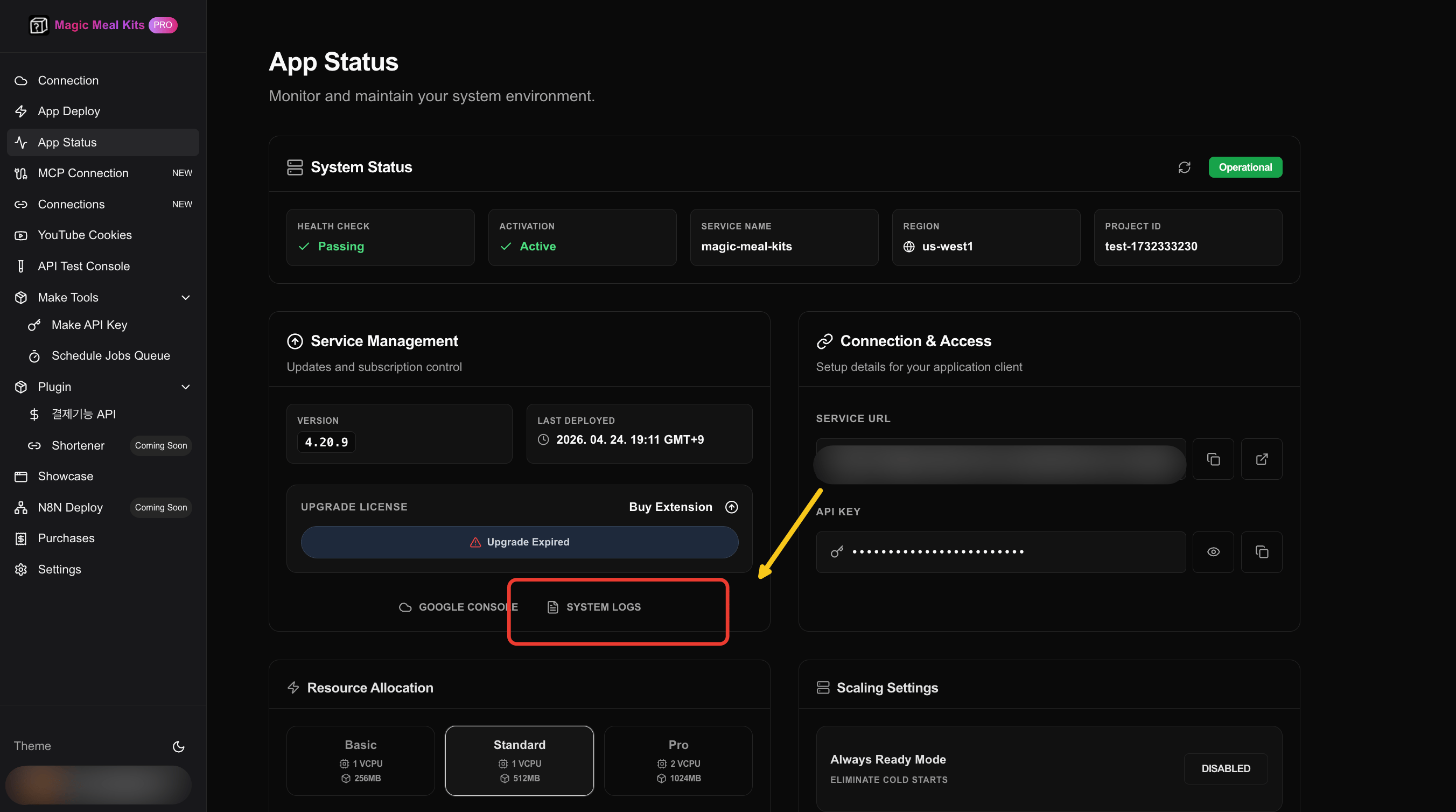The width and height of the screenshot is (1456, 812).
Task: Click Coming Soon badge on Shortener
Action: point(160,445)
